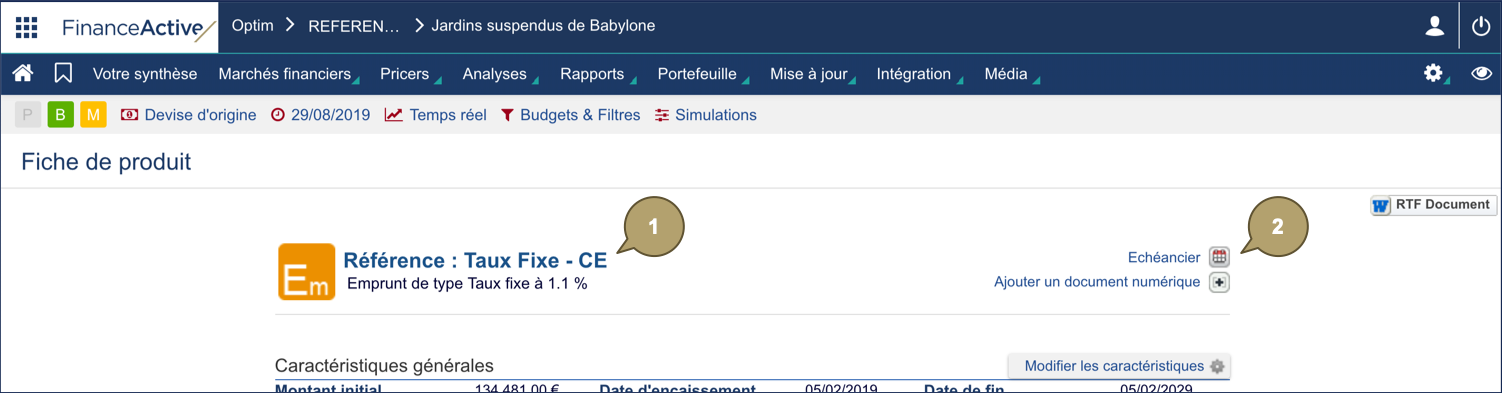Open the user profile icon

pos(1435,27)
